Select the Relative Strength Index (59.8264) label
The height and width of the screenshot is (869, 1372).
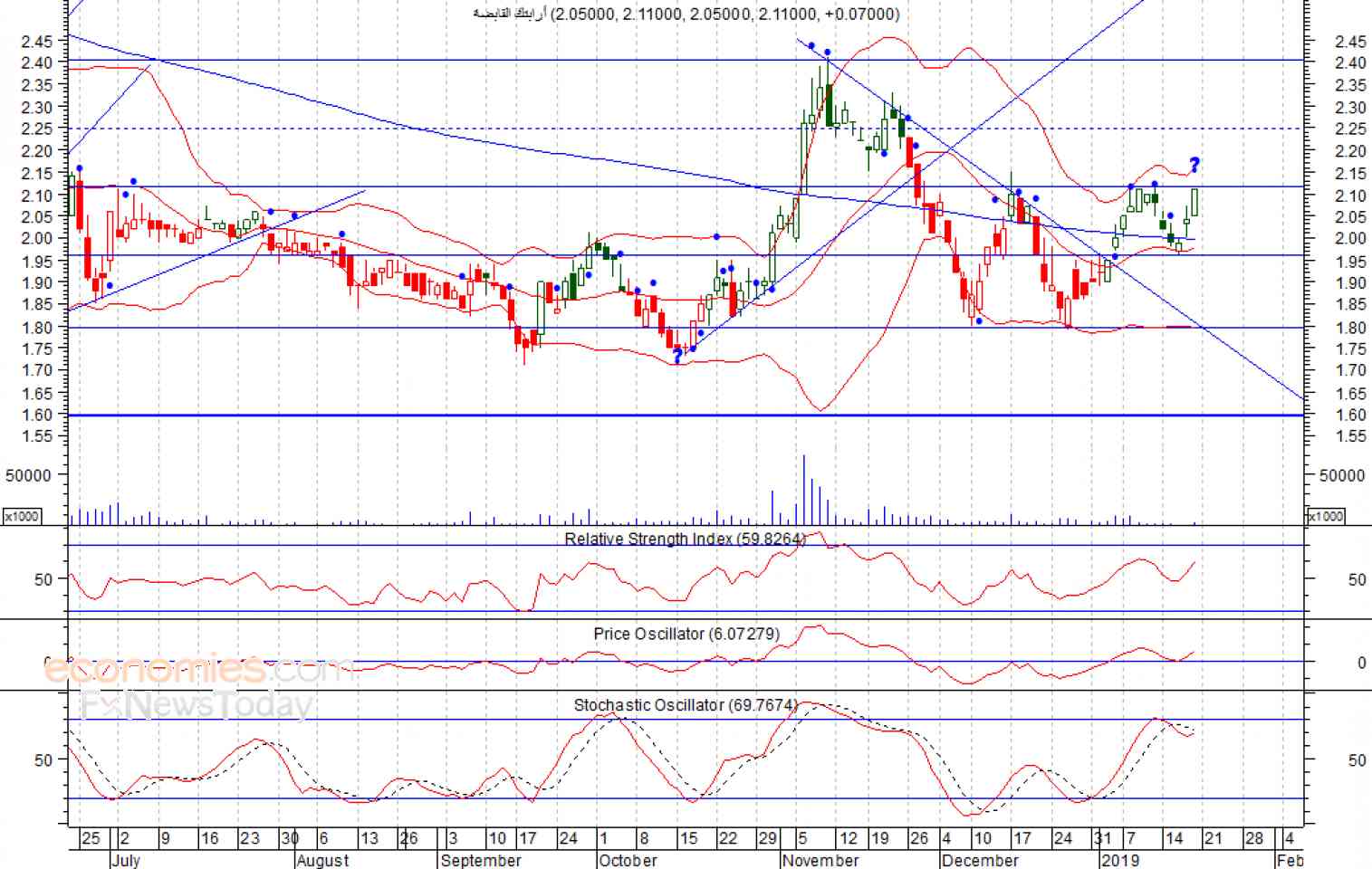(685, 539)
